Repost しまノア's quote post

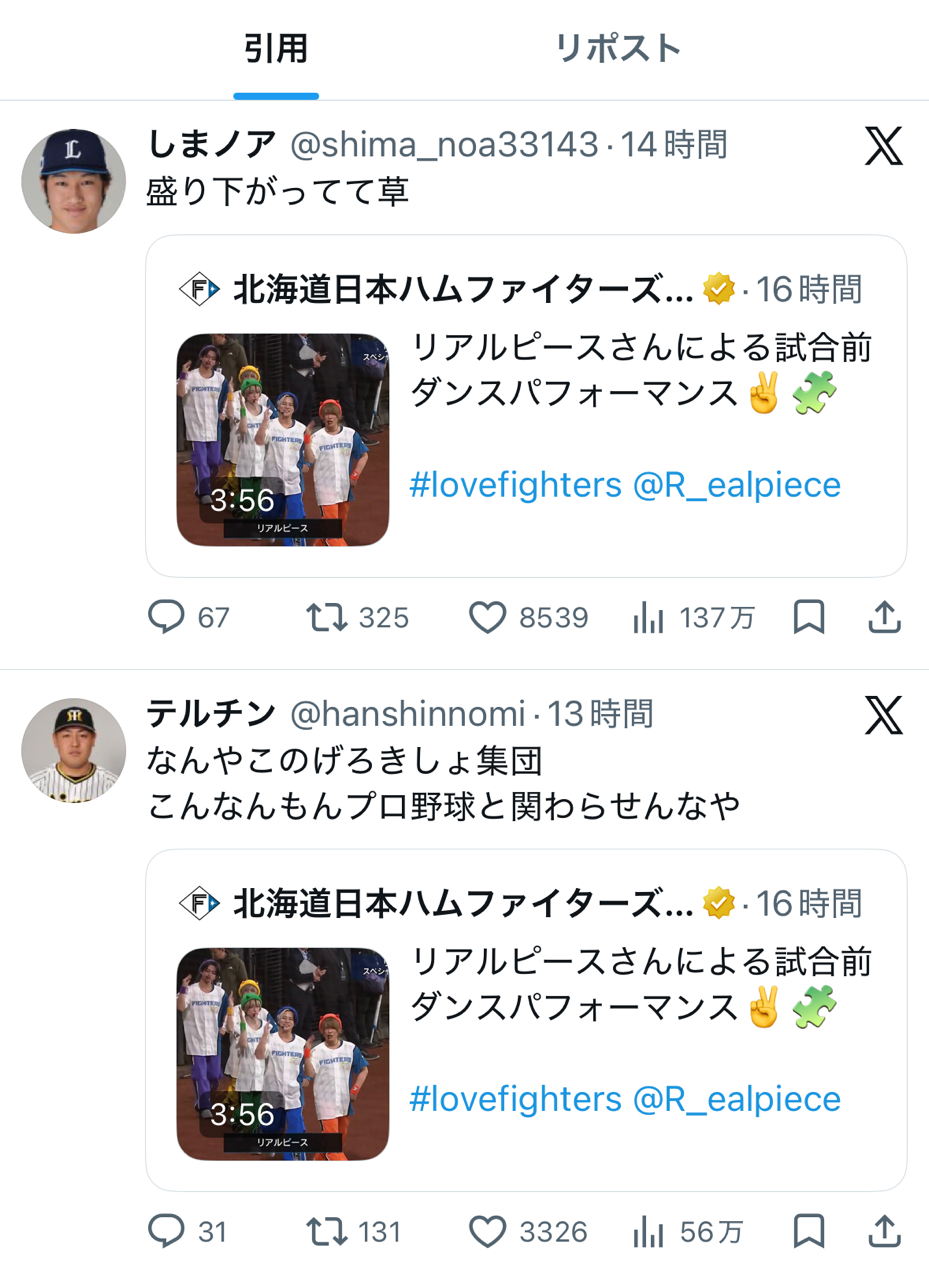click(326, 618)
